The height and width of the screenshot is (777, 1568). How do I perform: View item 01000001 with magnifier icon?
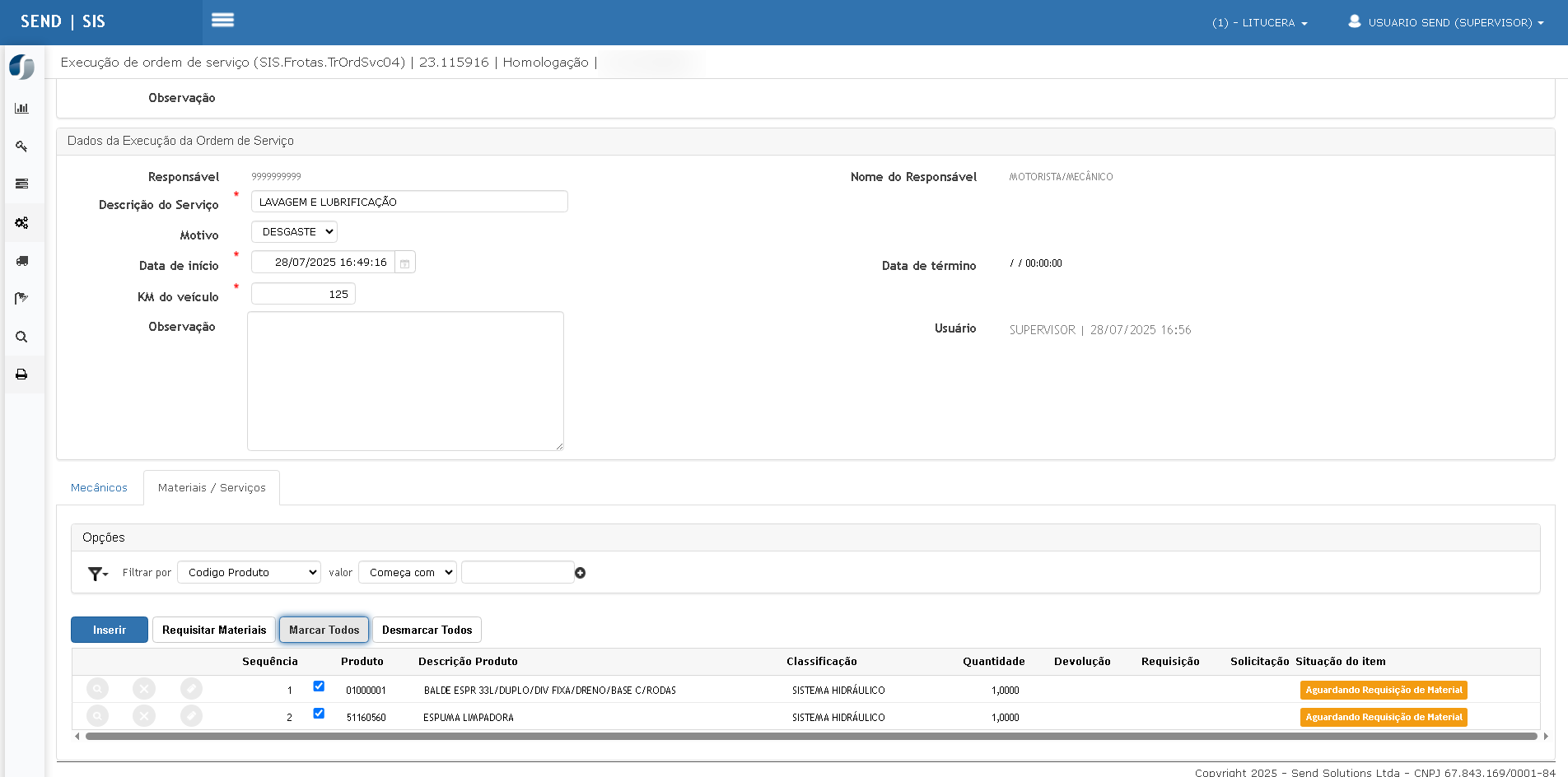(97, 689)
